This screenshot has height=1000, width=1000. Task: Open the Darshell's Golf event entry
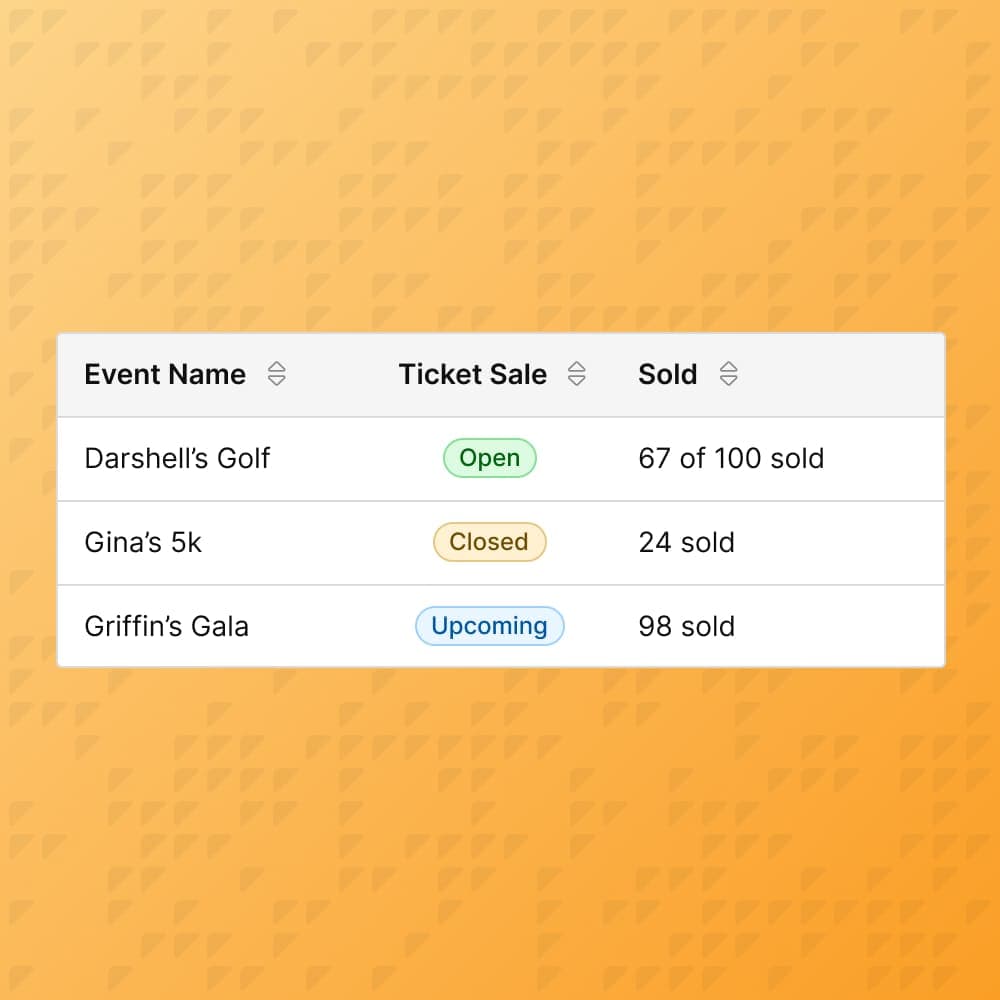[177, 458]
